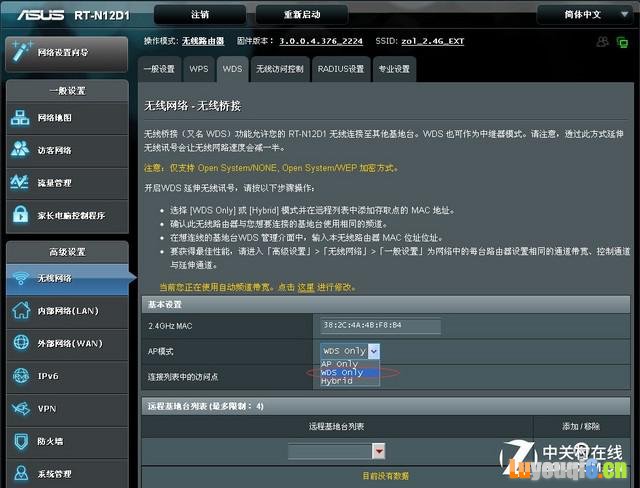Click the SSID zol_2.4G_EXT link
This screenshot has width=640, height=488.
click(x=433, y=41)
